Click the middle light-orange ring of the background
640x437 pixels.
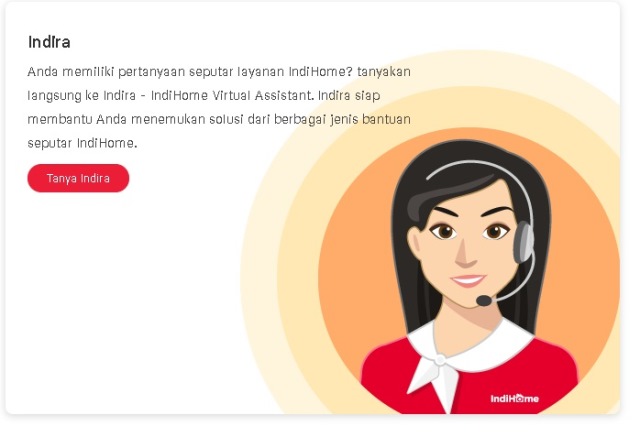point(298,277)
